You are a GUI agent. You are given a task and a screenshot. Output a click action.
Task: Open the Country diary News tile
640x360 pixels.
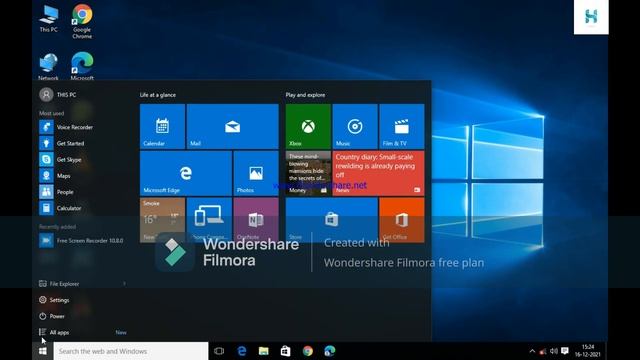(378, 173)
